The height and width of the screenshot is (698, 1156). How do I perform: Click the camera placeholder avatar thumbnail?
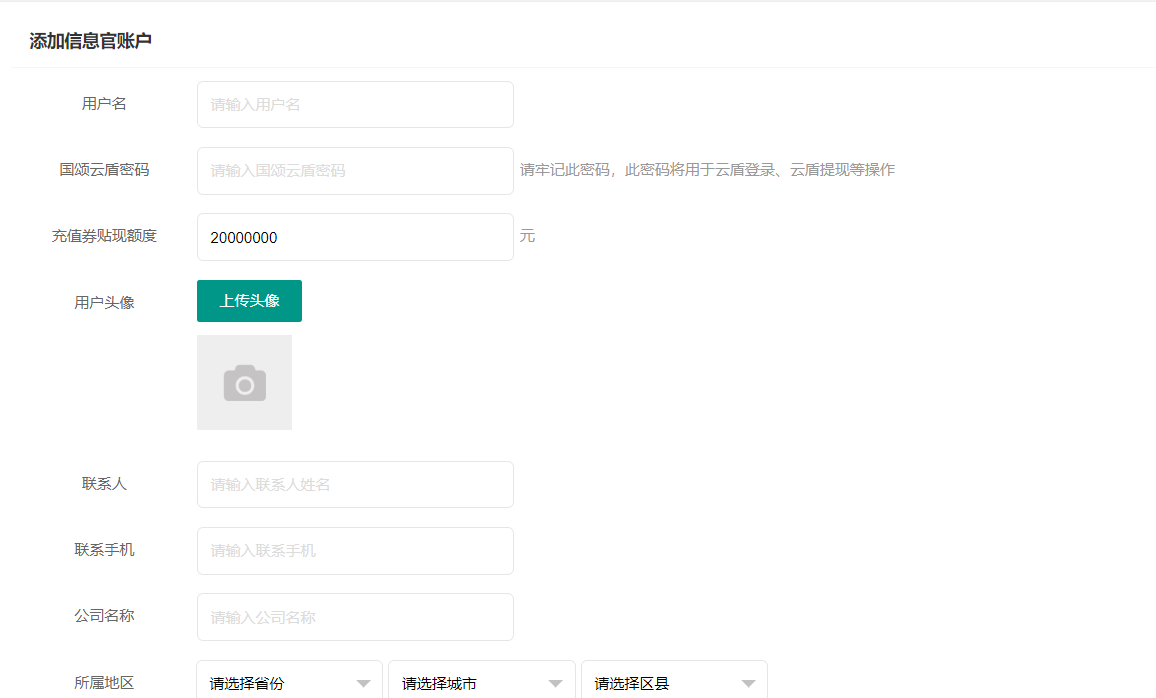coord(244,383)
